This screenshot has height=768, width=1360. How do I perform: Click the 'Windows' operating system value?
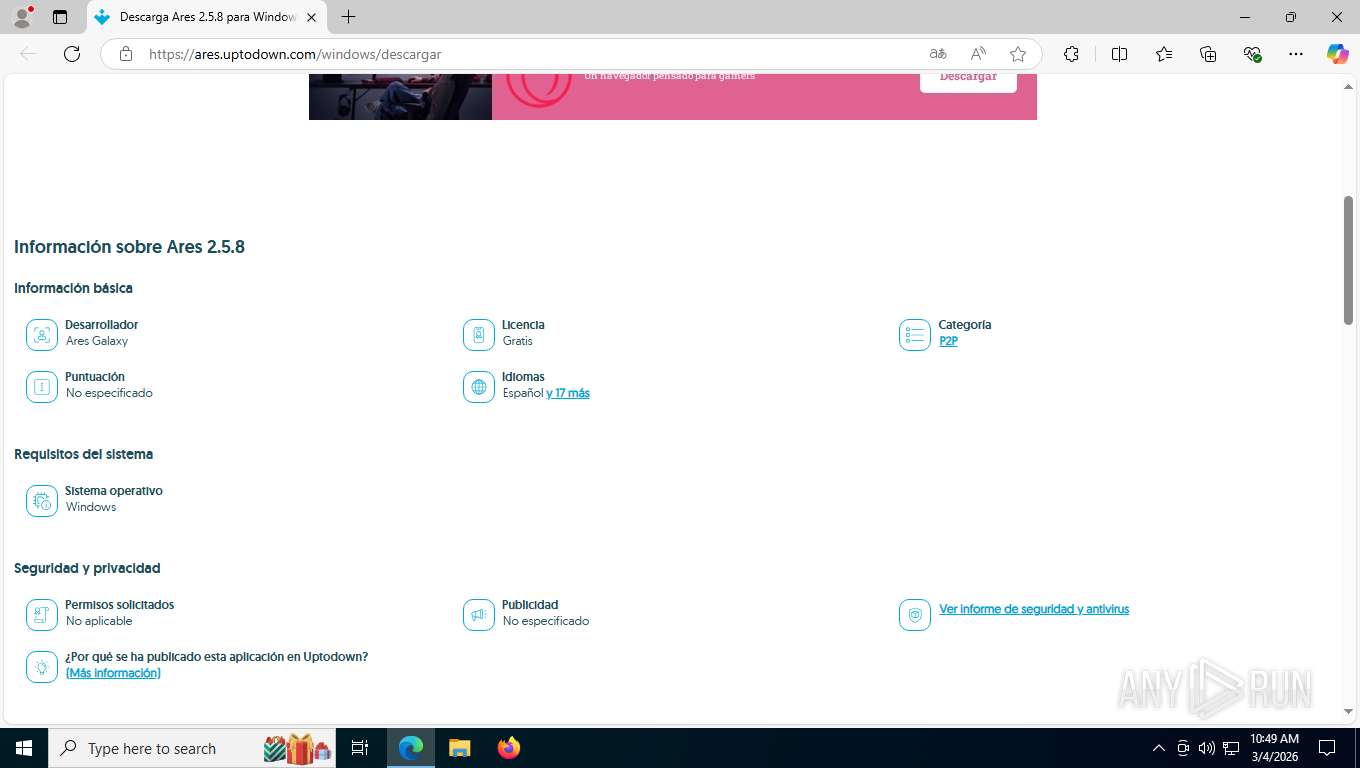tap(91, 507)
